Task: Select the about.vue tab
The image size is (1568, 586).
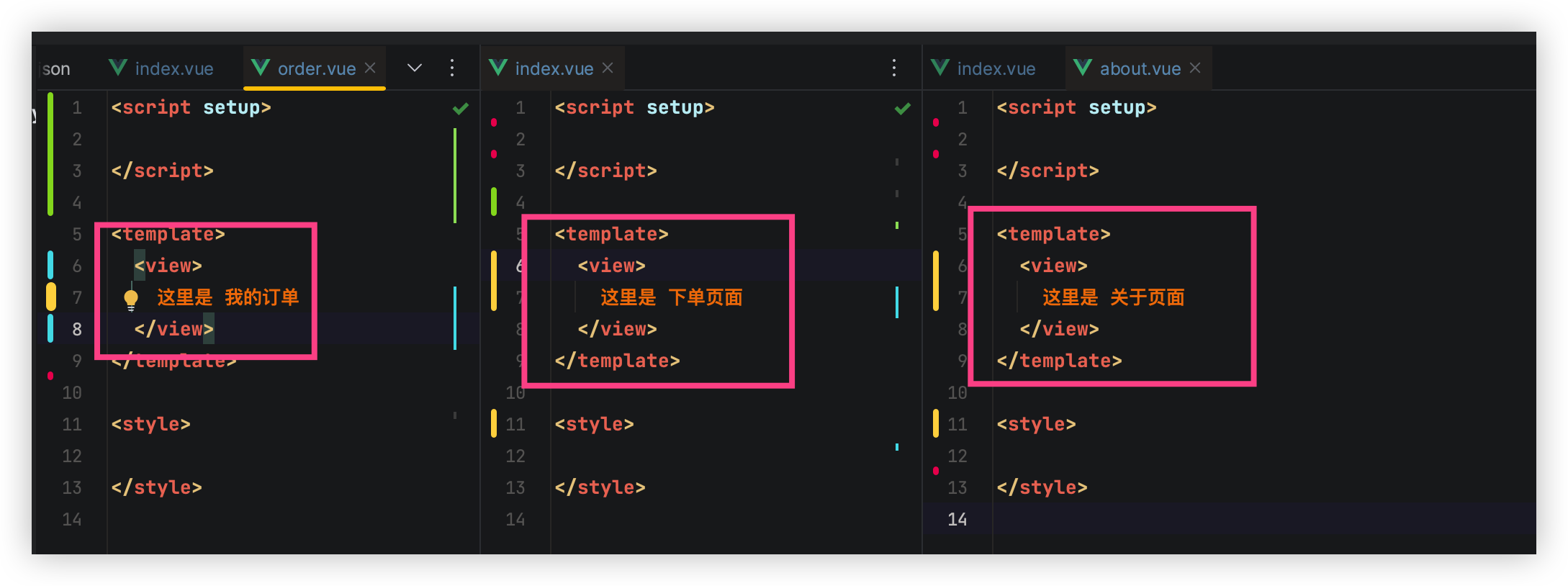Action: pyautogui.click(x=1140, y=68)
